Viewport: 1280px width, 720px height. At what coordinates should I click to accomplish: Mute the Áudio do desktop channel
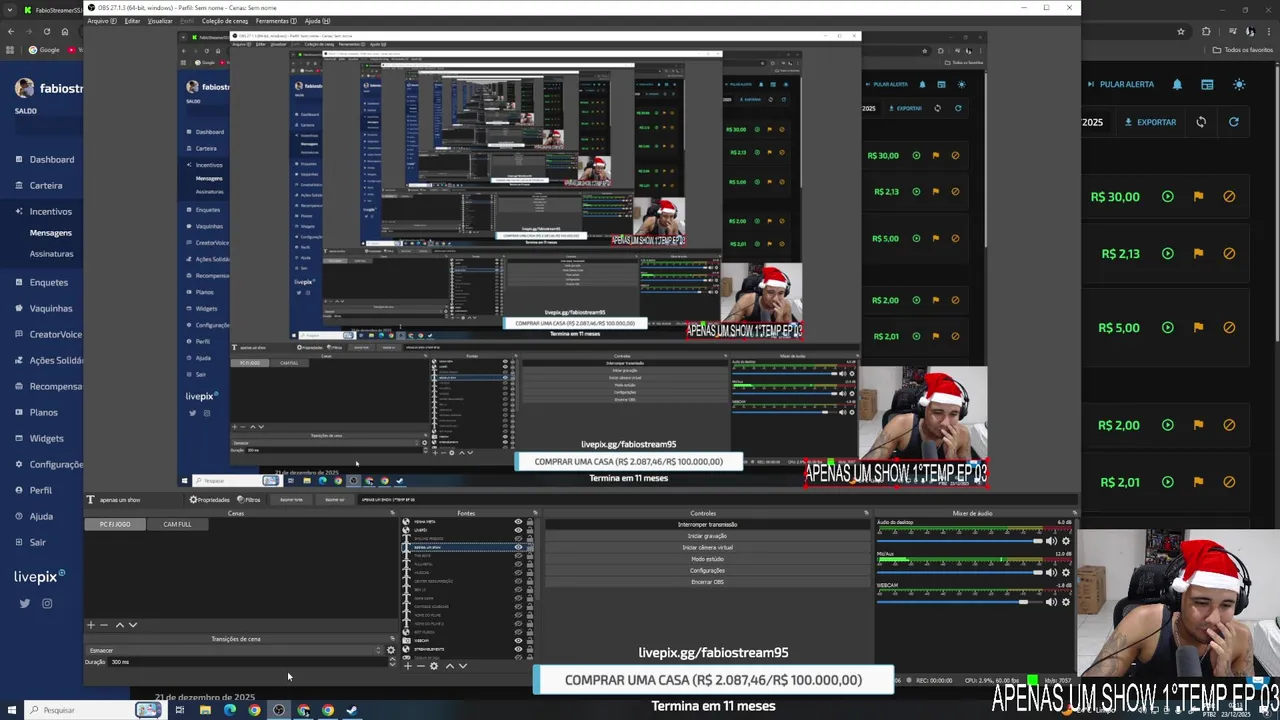click(x=1051, y=541)
